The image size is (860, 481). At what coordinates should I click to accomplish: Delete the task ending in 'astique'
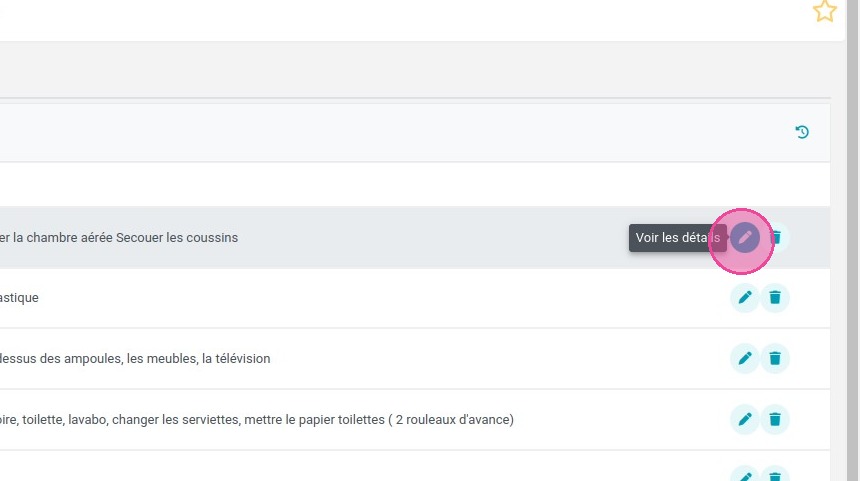pos(775,298)
